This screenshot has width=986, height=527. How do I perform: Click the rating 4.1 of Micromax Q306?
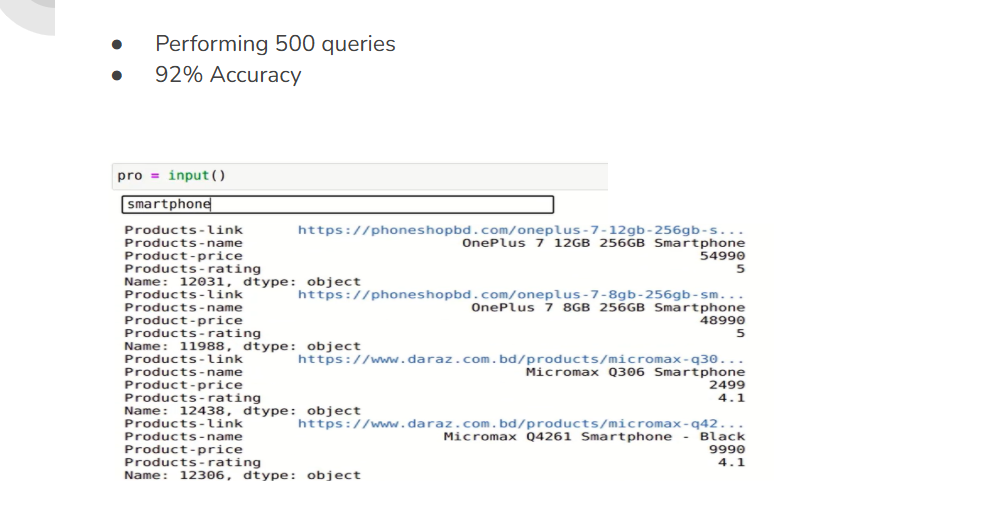pyautogui.click(x=731, y=398)
